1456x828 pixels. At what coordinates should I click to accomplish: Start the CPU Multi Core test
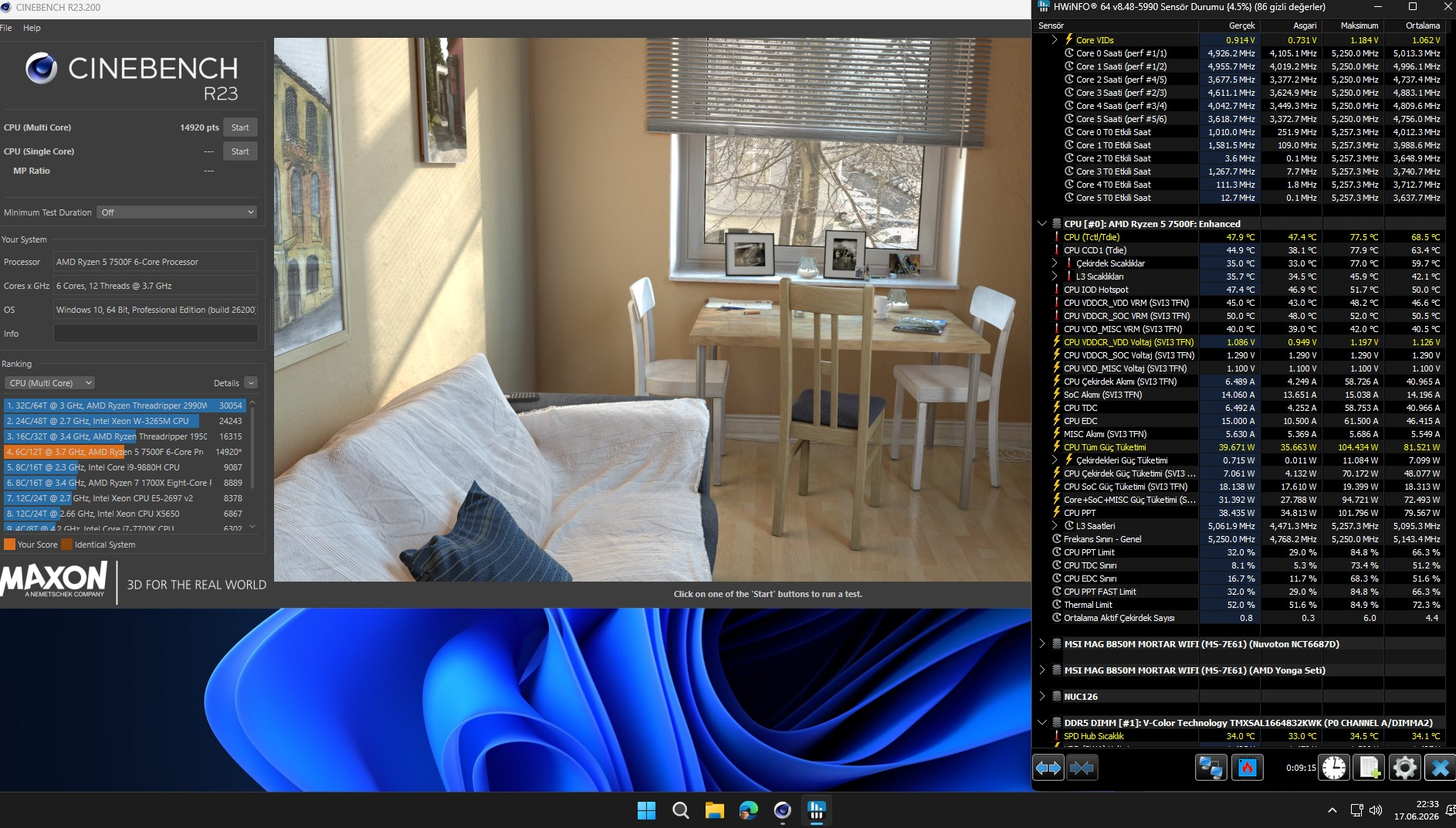pos(240,127)
